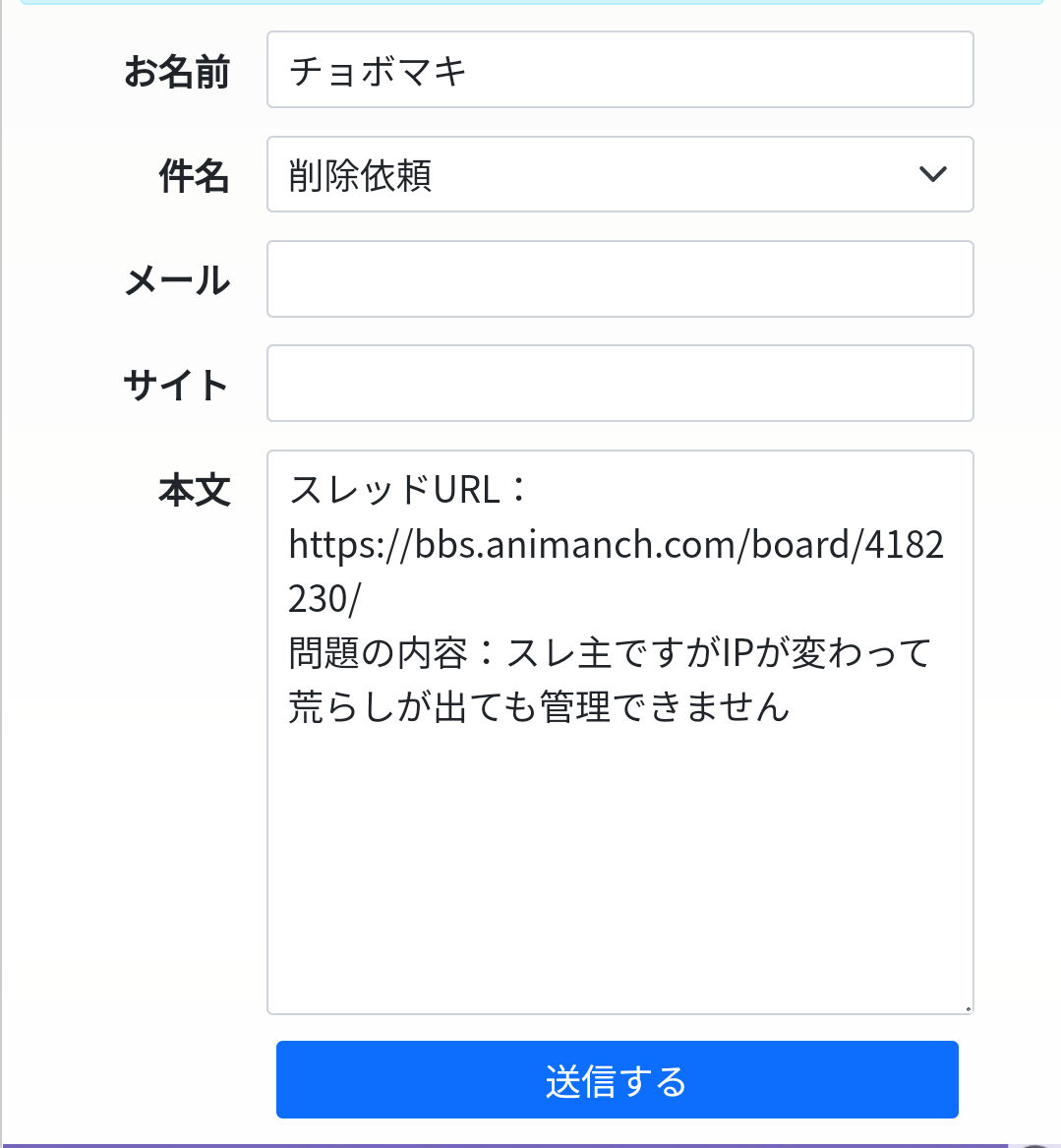Place cursor at 管理できません in body
This screenshot has width=1061, height=1148.
(x=665, y=706)
